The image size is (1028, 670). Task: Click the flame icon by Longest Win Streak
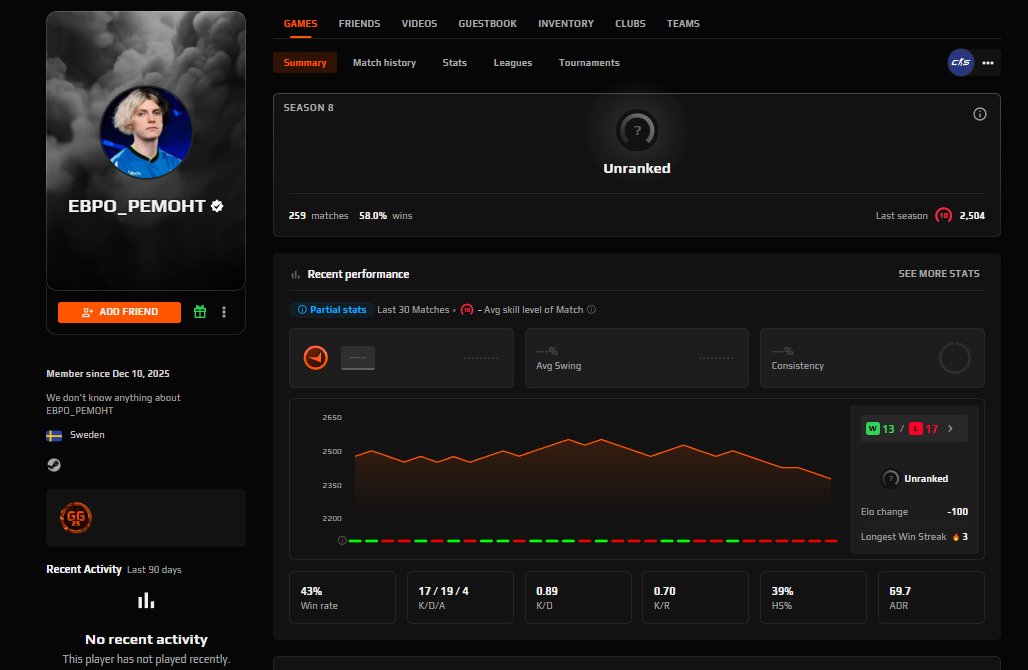[x=956, y=537]
